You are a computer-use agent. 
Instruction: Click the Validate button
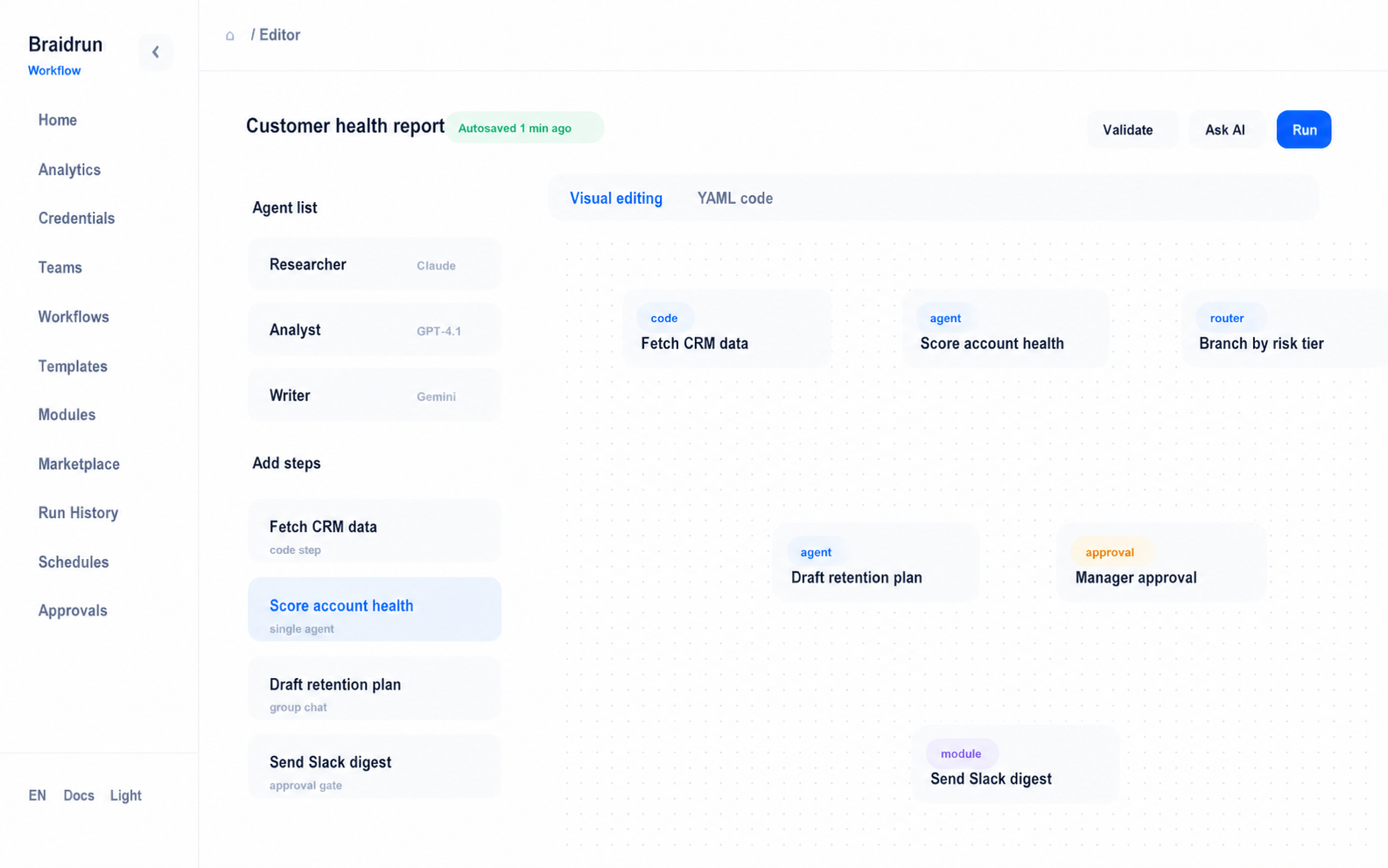(x=1128, y=129)
